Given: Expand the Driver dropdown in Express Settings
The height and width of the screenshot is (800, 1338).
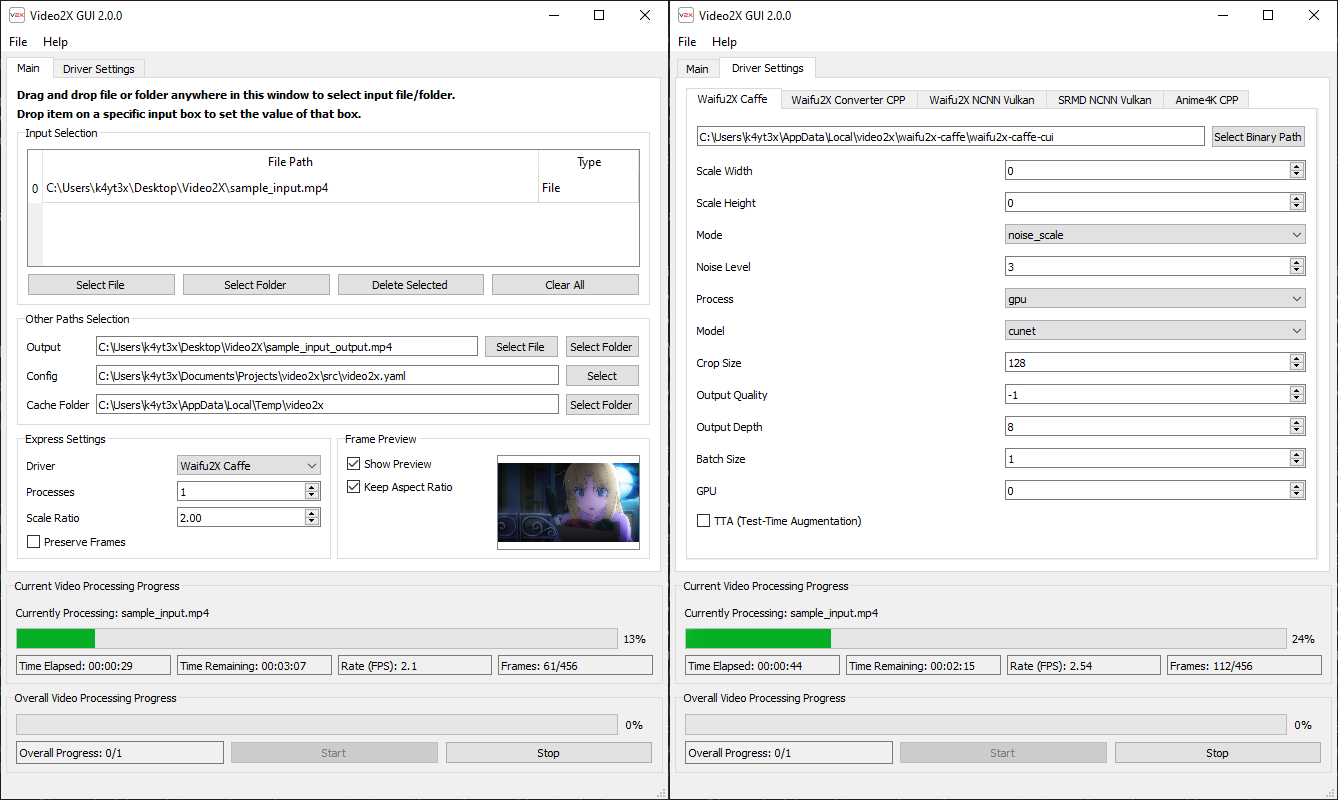Looking at the screenshot, I should (x=249, y=466).
